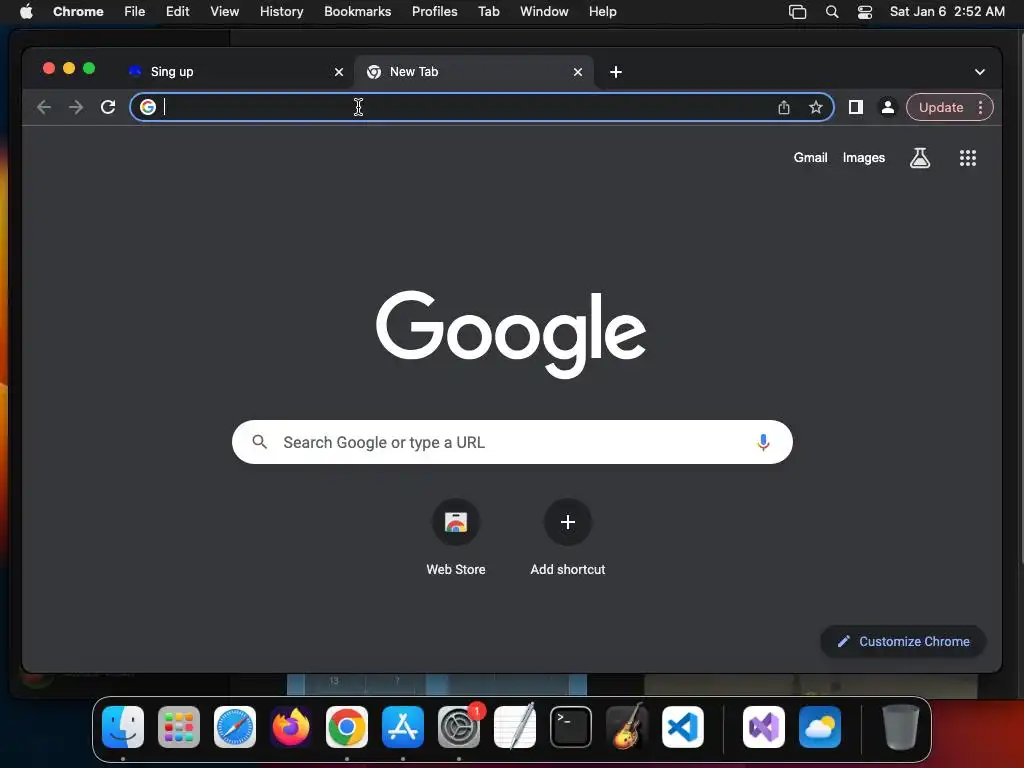Open the History menu

pos(281,12)
